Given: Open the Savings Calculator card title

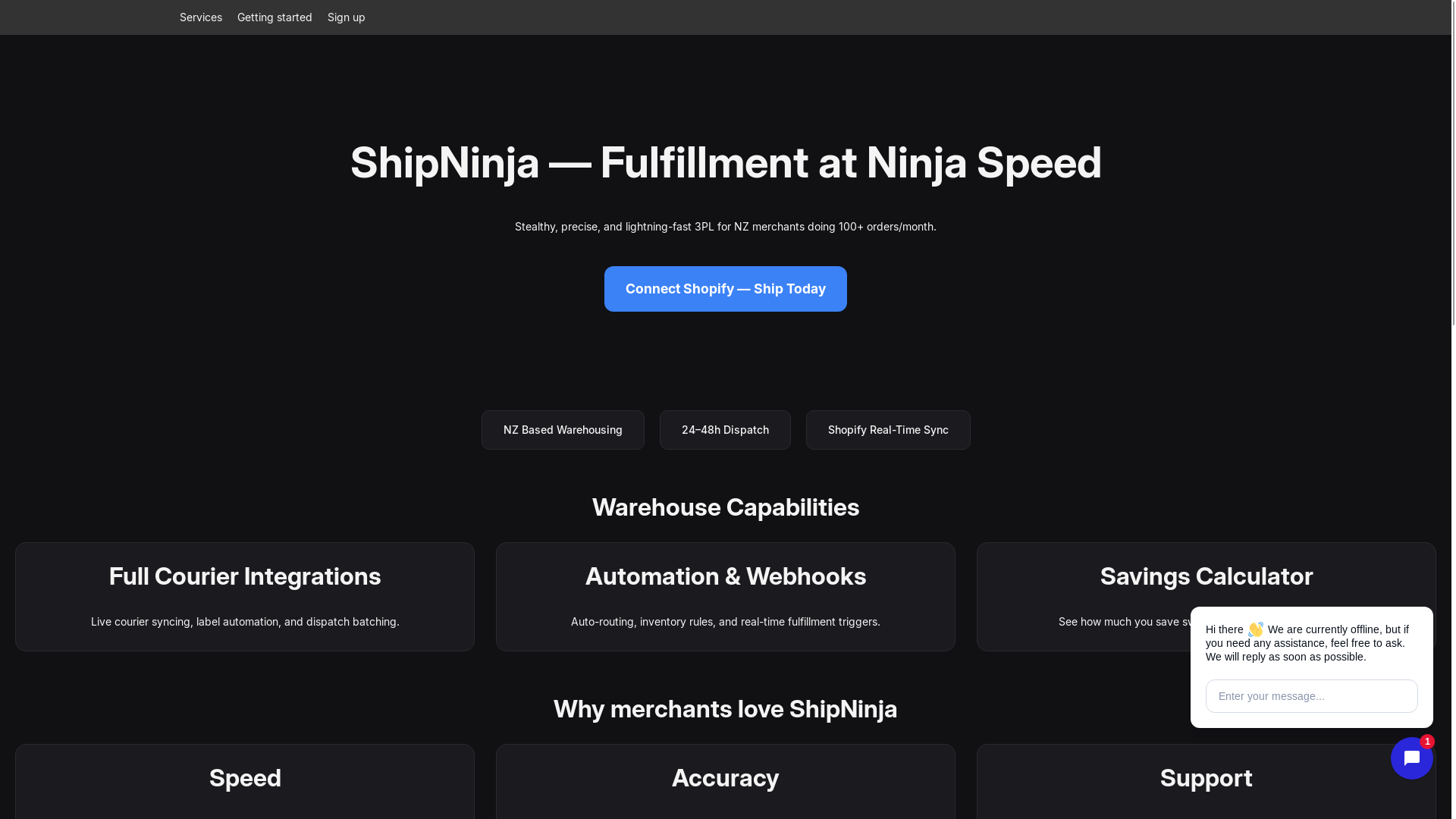Looking at the screenshot, I should (x=1207, y=576).
